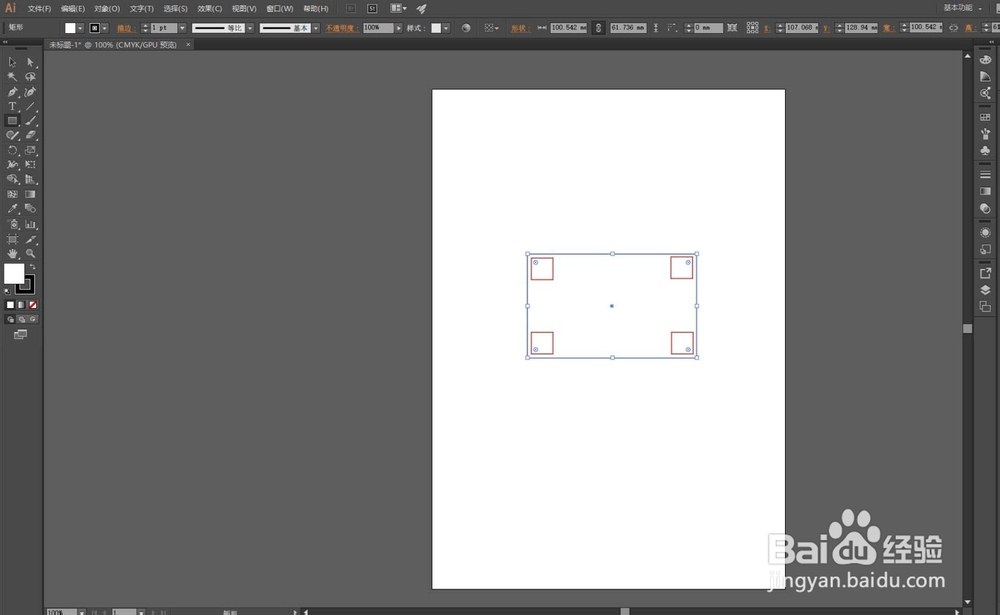Open the 文件(F) menu

pos(39,8)
